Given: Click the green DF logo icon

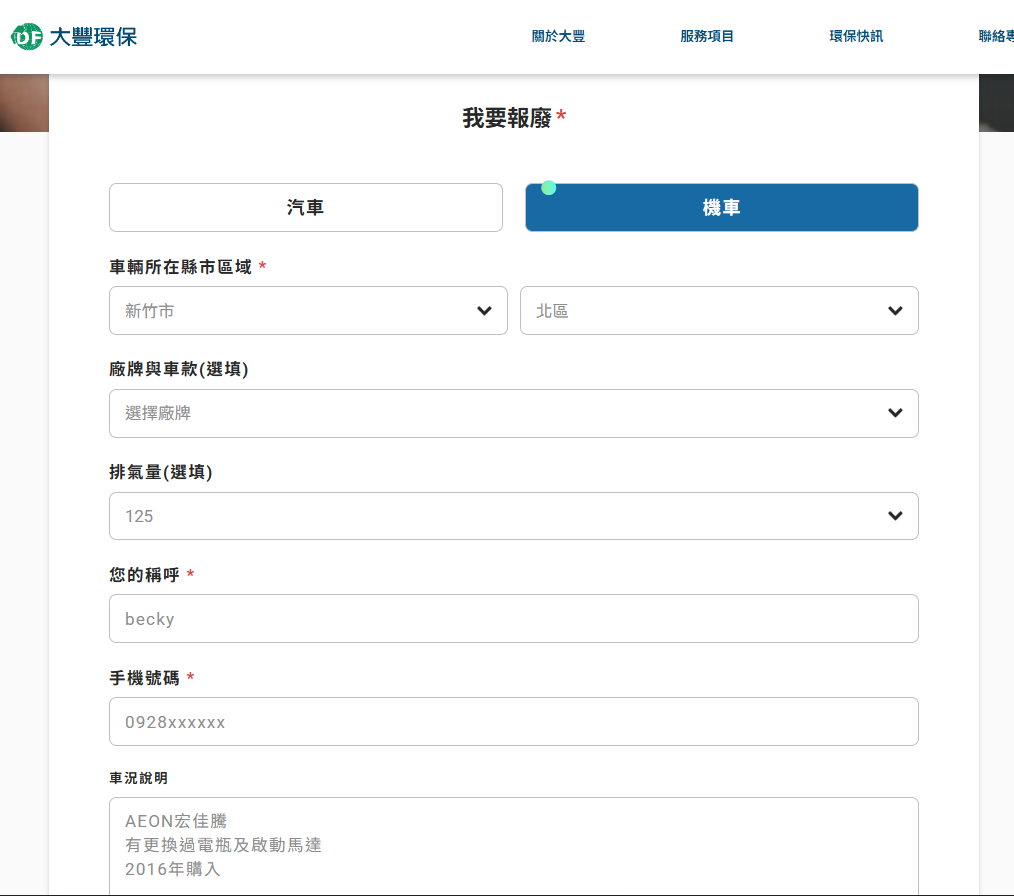Looking at the screenshot, I should pos(27,37).
